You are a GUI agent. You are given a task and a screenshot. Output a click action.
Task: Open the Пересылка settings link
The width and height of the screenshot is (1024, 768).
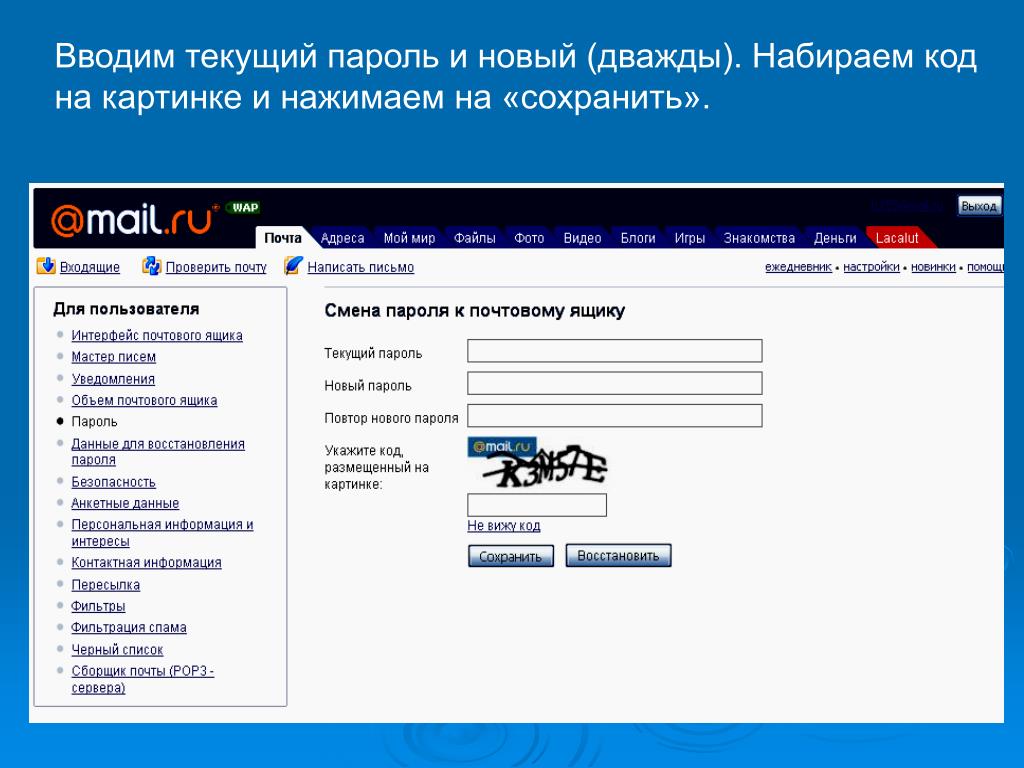click(106, 585)
